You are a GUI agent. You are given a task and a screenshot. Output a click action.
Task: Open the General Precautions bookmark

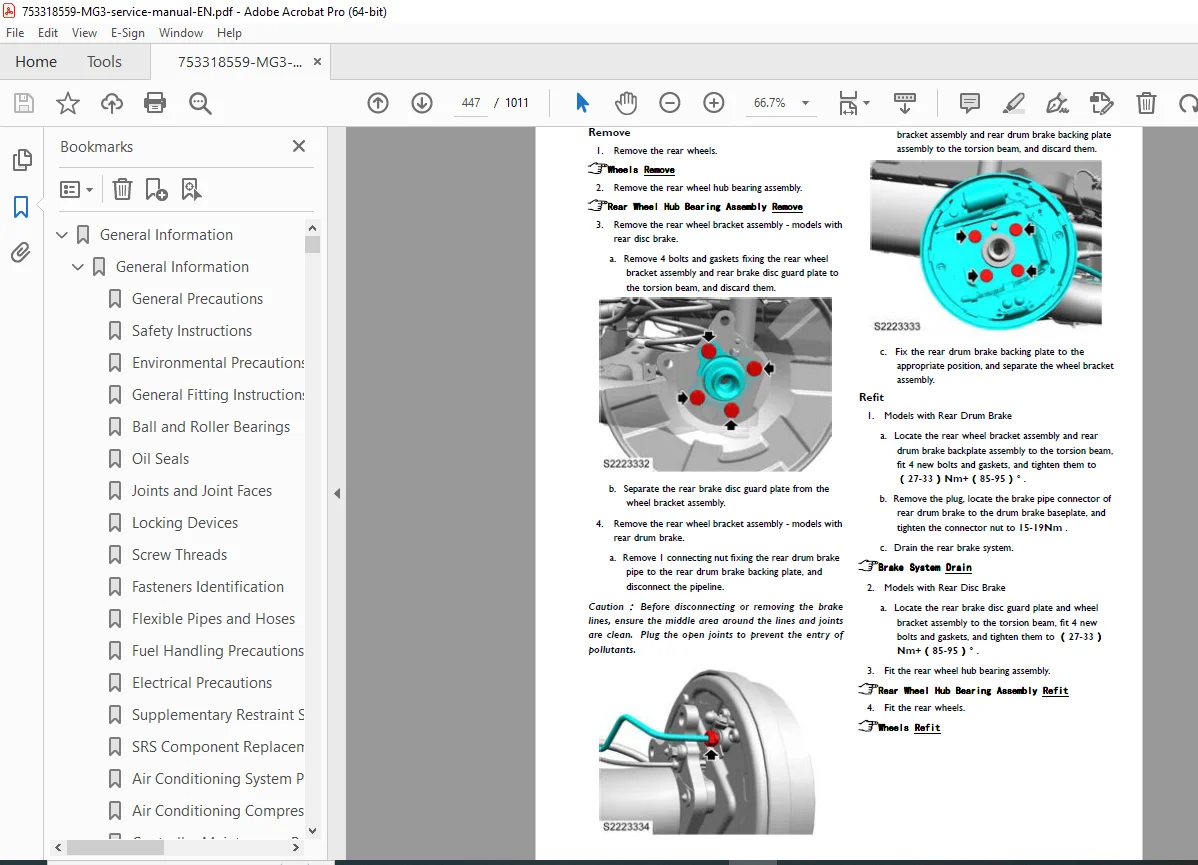(x=197, y=299)
